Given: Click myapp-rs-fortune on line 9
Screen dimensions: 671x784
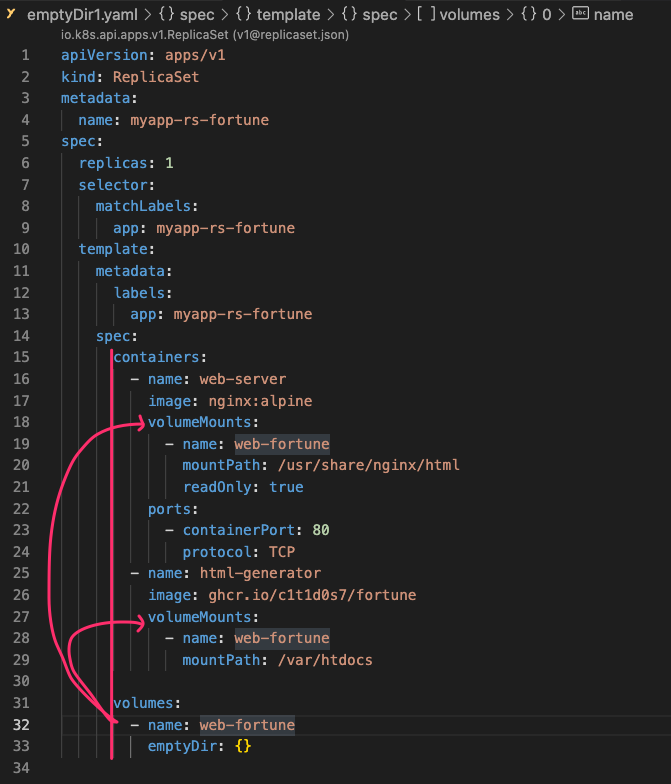Looking at the screenshot, I should [x=226, y=228].
